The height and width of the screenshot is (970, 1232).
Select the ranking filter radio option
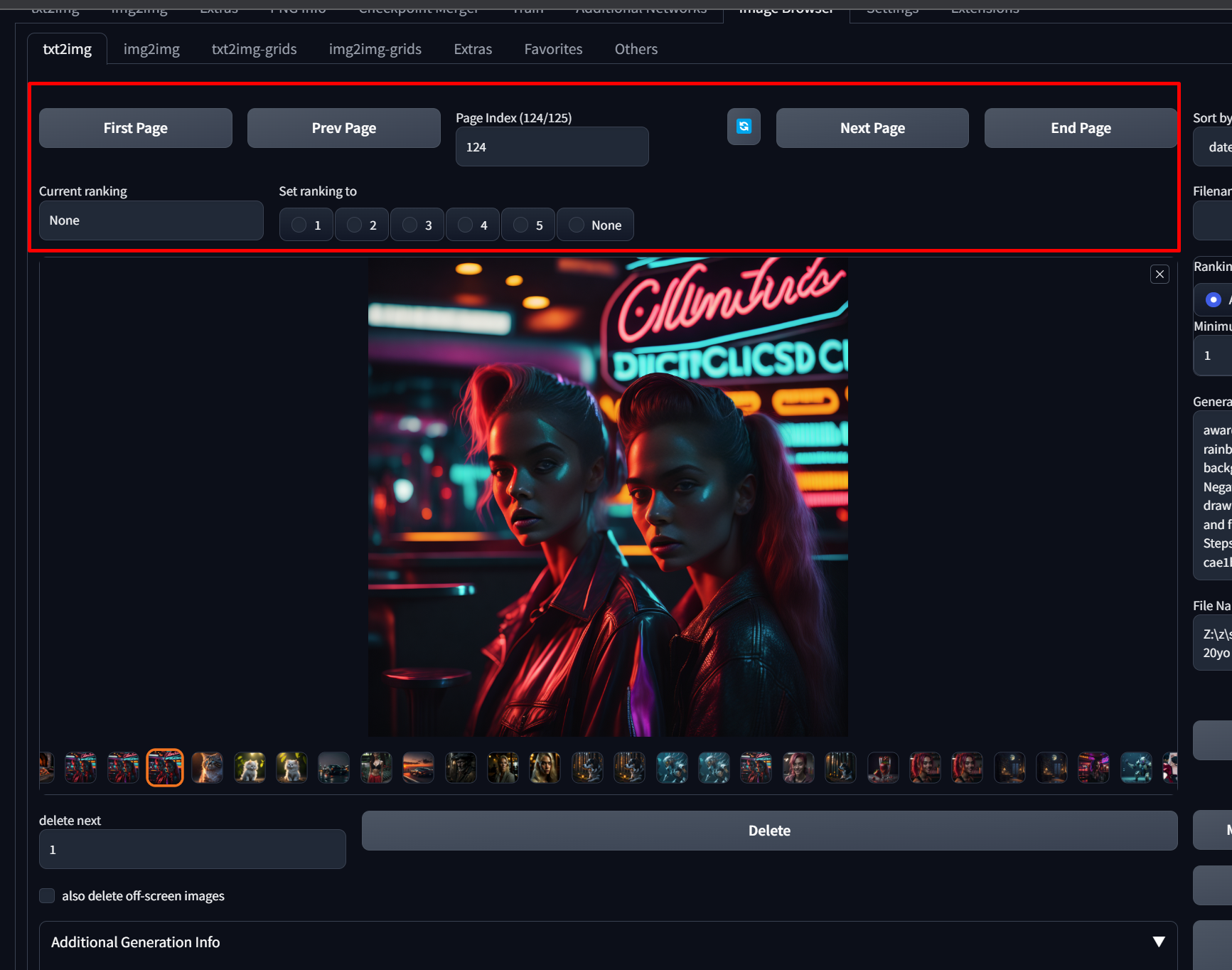[1212, 299]
